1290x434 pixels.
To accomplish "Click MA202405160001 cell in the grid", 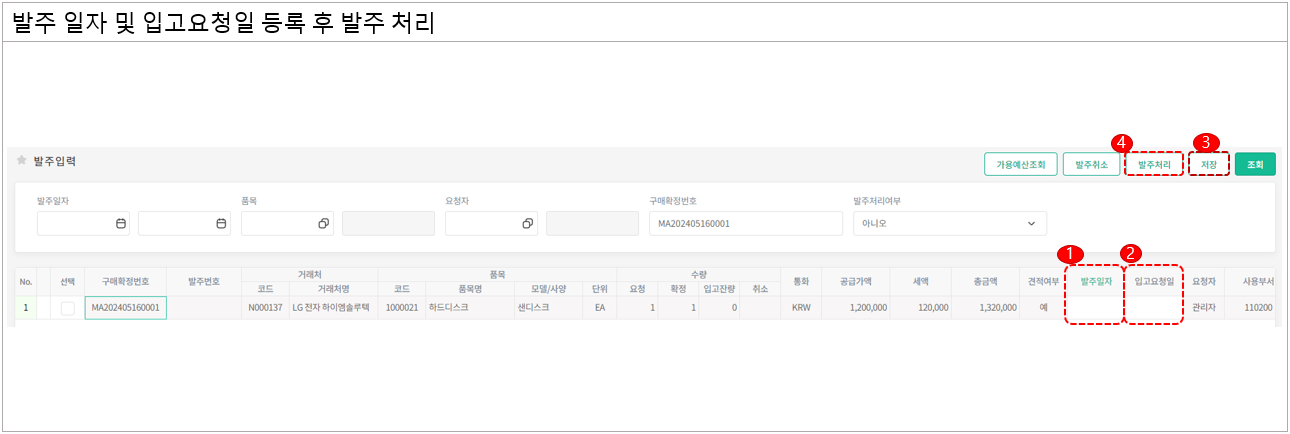I will point(126,308).
